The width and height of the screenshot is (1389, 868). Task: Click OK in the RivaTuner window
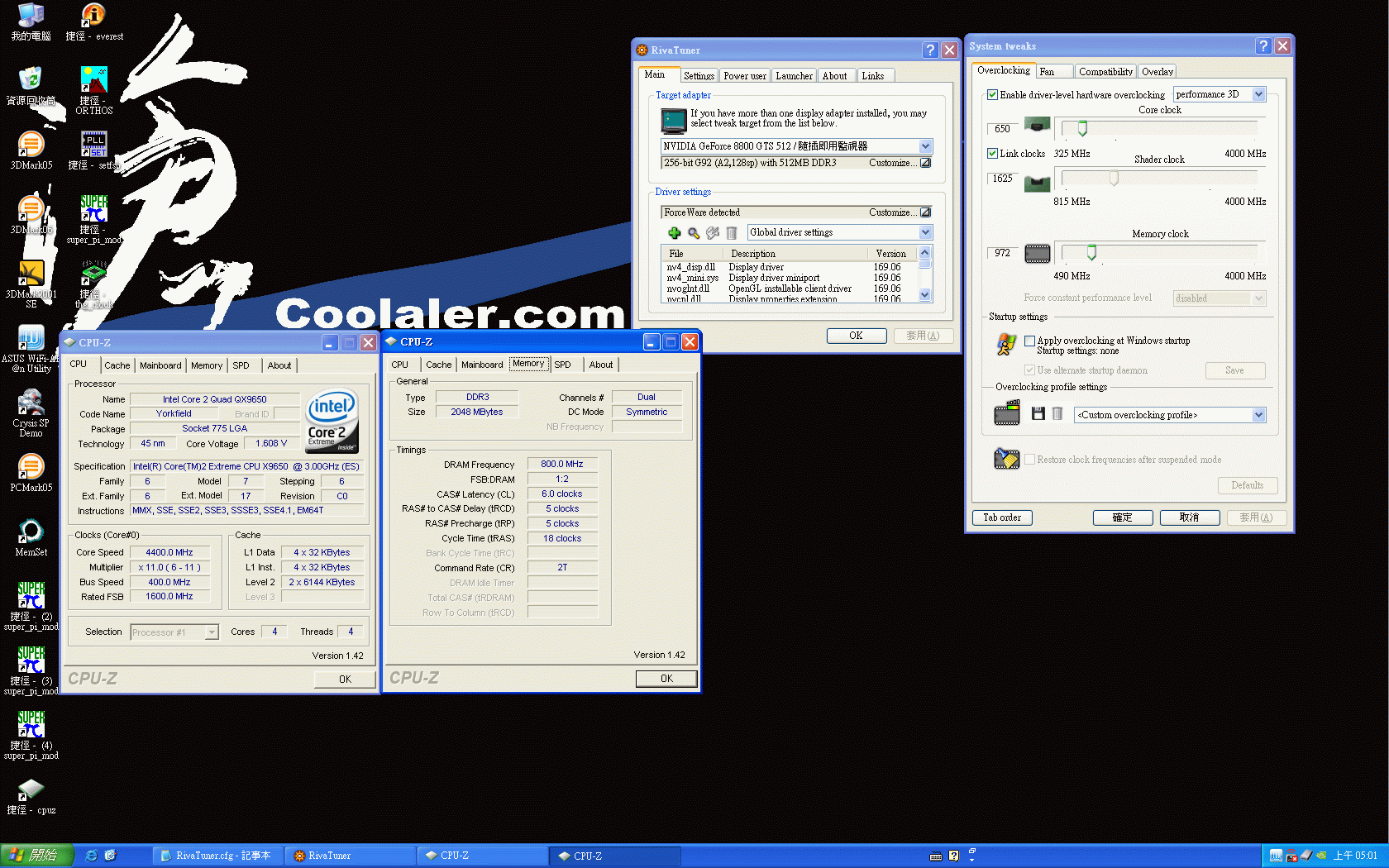click(856, 336)
